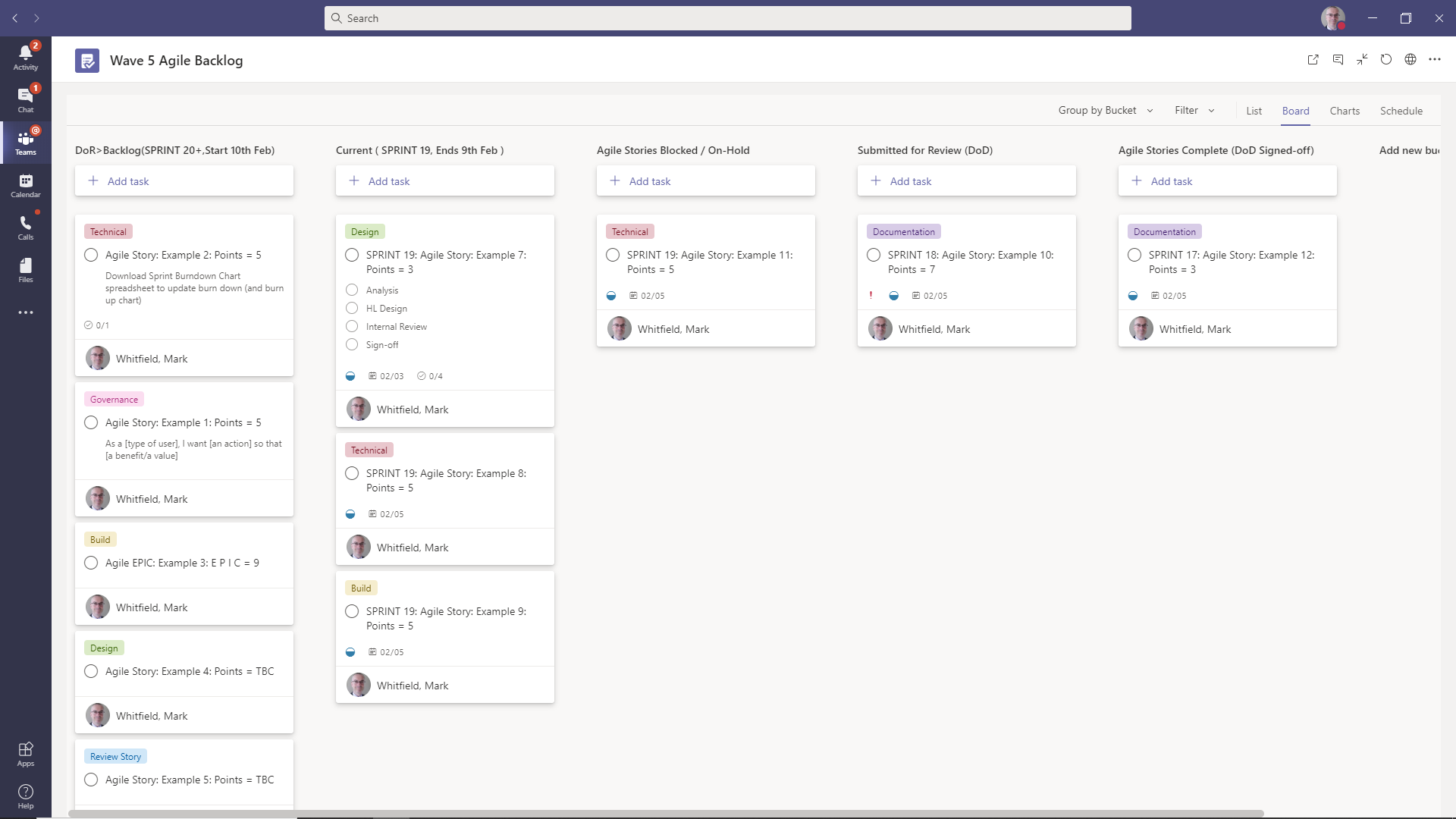The image size is (1456, 819).
Task: Click the pop-out tab icon
Action: [x=1313, y=60]
